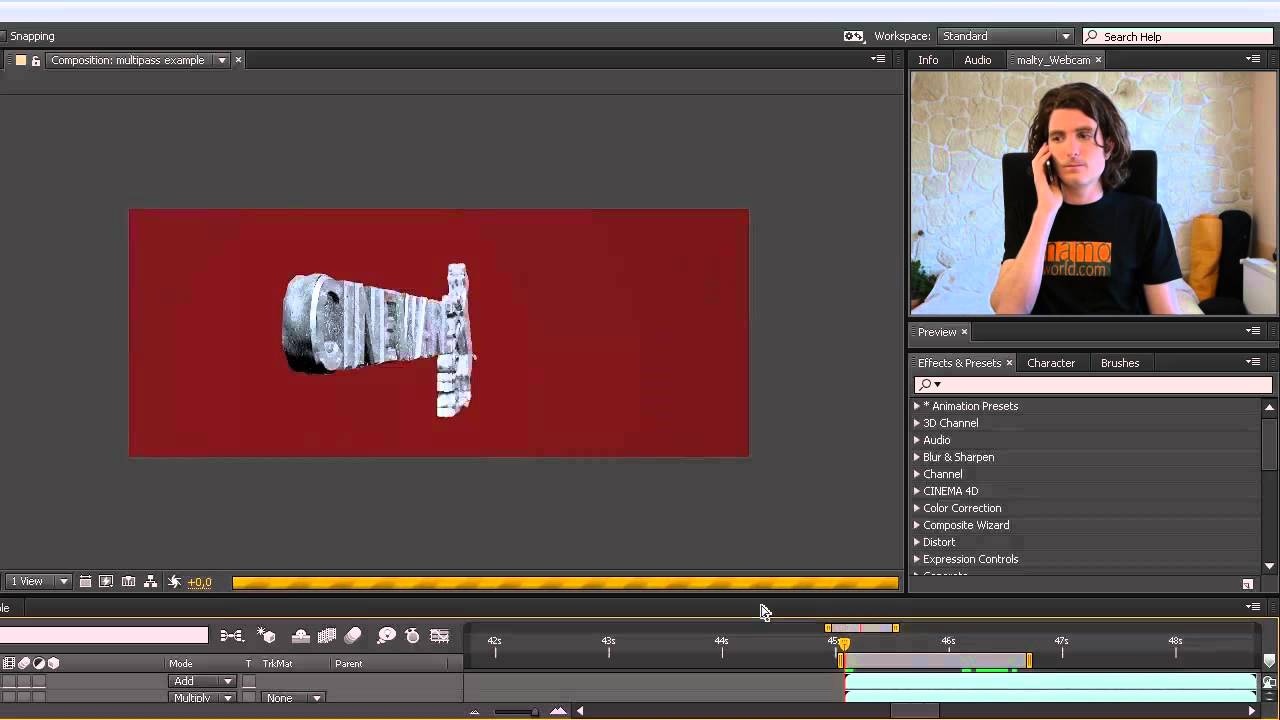This screenshot has width=1280, height=720.
Task: Click the workspace sync settings icon
Action: coord(853,36)
